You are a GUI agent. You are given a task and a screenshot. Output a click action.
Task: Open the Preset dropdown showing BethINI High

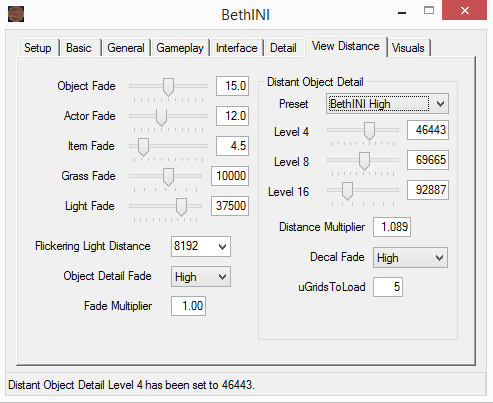tap(387, 104)
